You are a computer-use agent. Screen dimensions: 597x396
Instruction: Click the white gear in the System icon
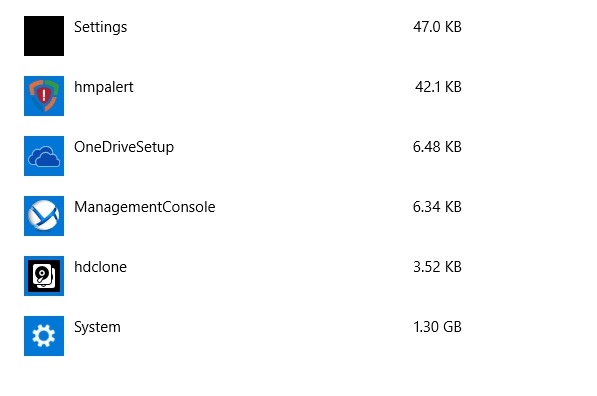[x=44, y=336]
